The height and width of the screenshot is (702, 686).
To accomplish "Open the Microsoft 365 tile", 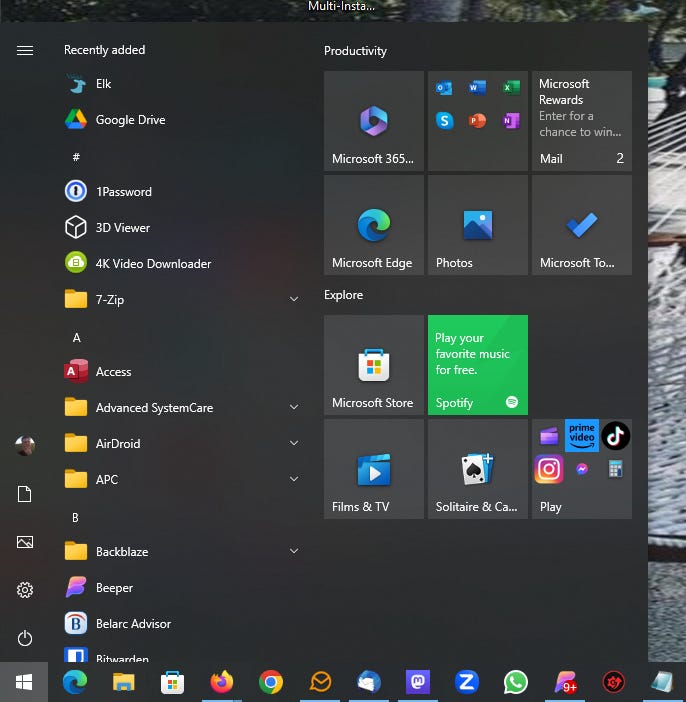I will [374, 121].
